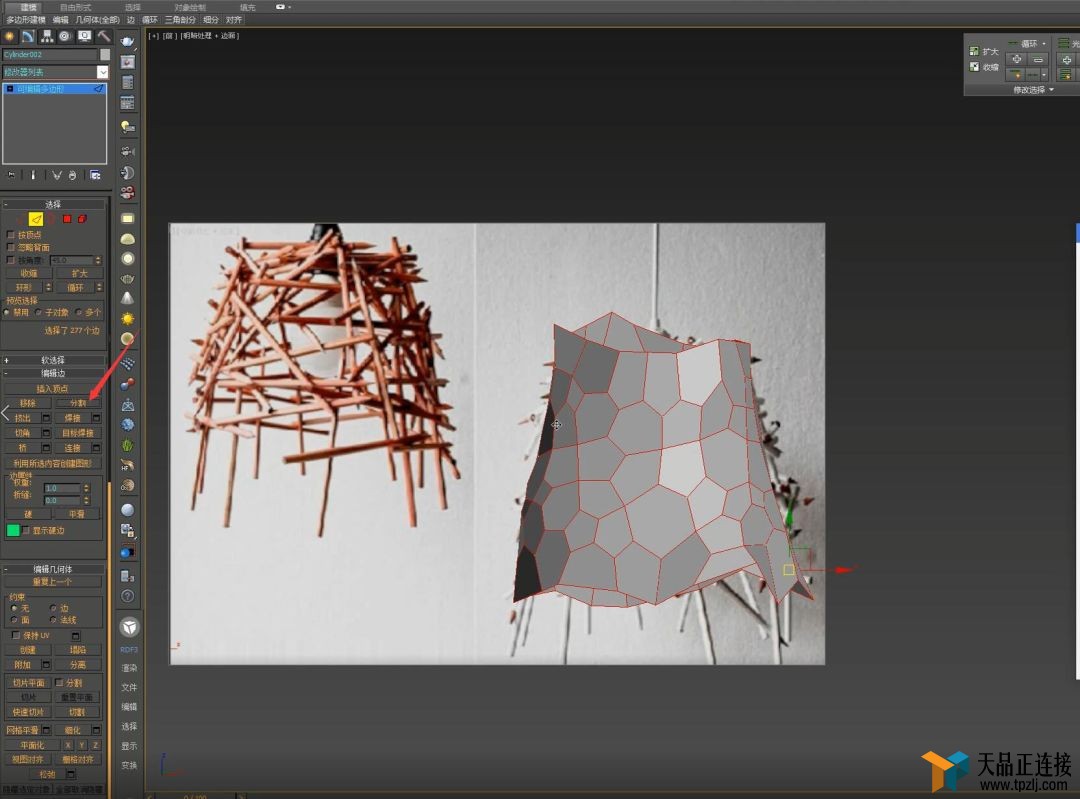Open the Modify command panel tab
Image resolution: width=1080 pixels, height=799 pixels.
coord(28,36)
